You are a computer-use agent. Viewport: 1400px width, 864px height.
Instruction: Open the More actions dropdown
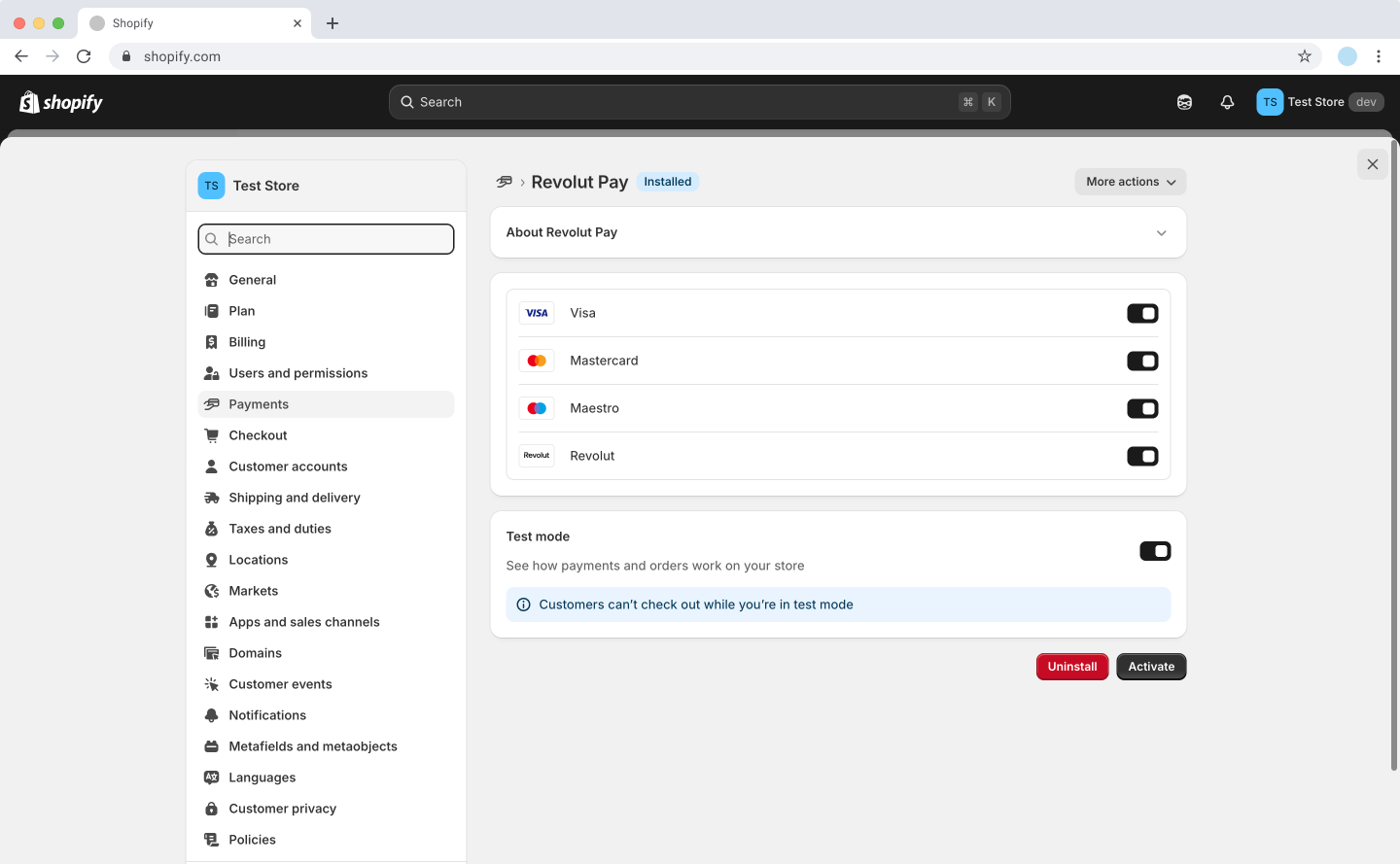(x=1130, y=182)
